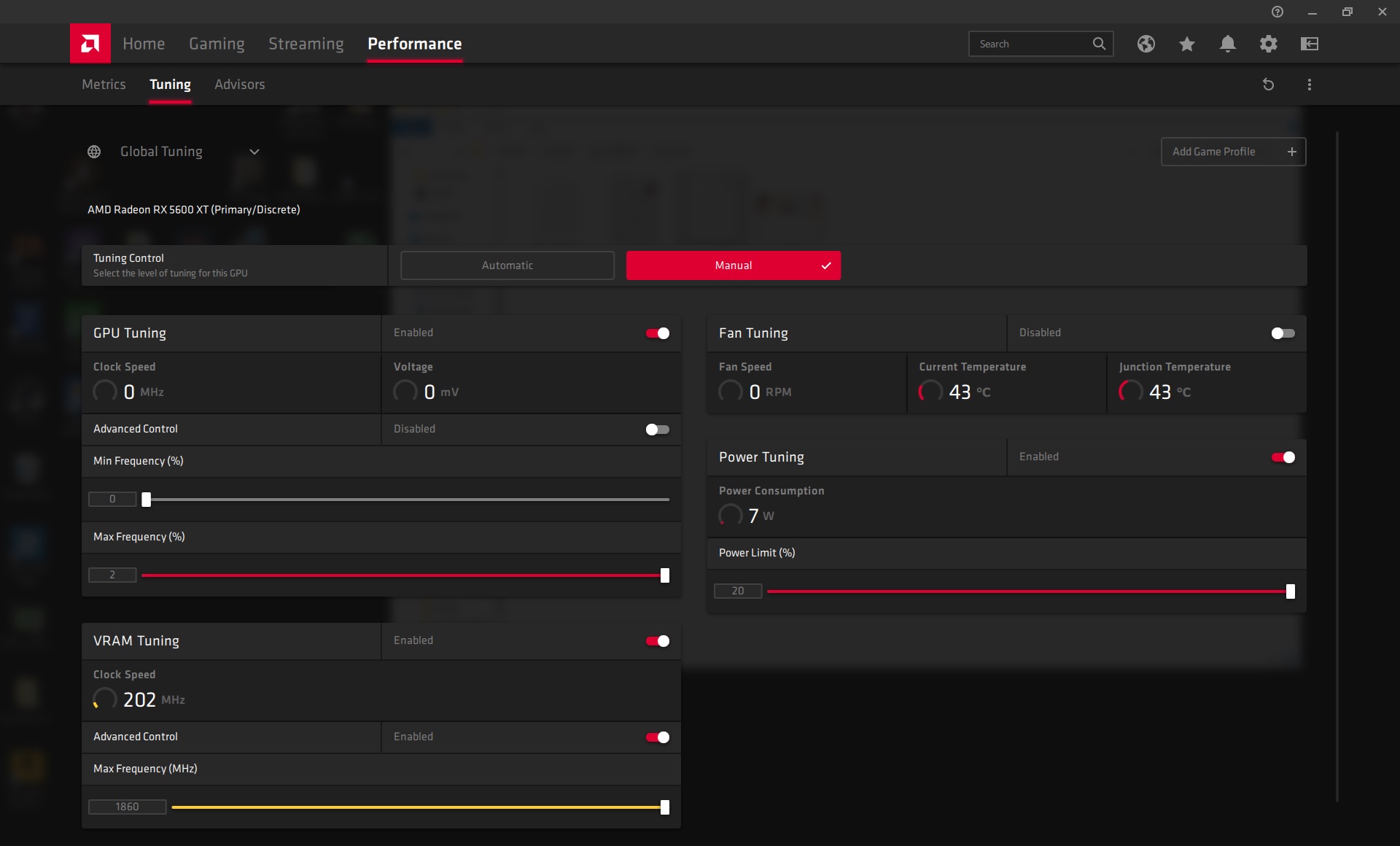Click the reset tuning arrow icon

pos(1268,85)
